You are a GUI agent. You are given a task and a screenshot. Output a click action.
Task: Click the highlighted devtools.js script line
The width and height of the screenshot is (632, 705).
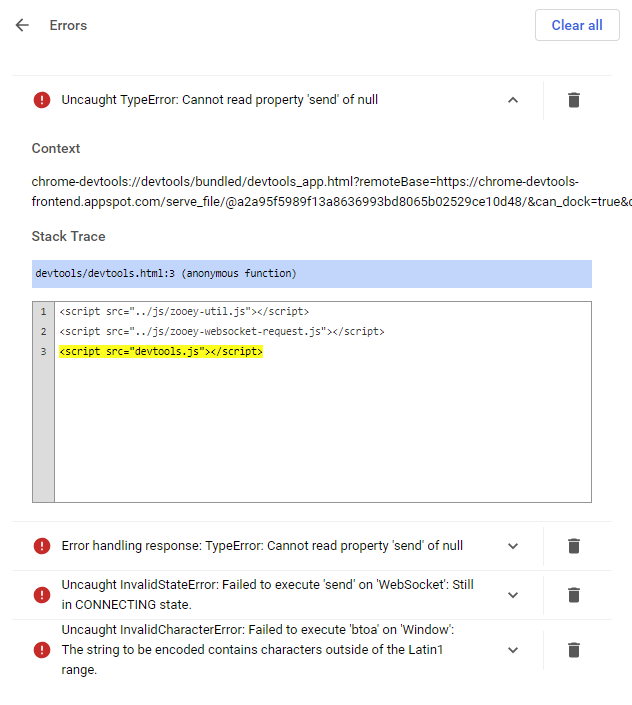161,351
